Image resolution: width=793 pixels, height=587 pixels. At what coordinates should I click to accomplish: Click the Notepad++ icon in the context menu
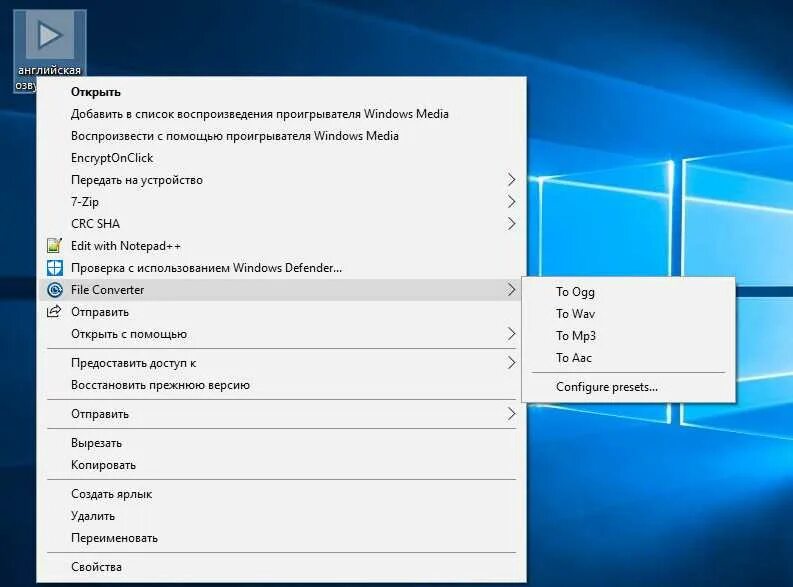click(54, 246)
